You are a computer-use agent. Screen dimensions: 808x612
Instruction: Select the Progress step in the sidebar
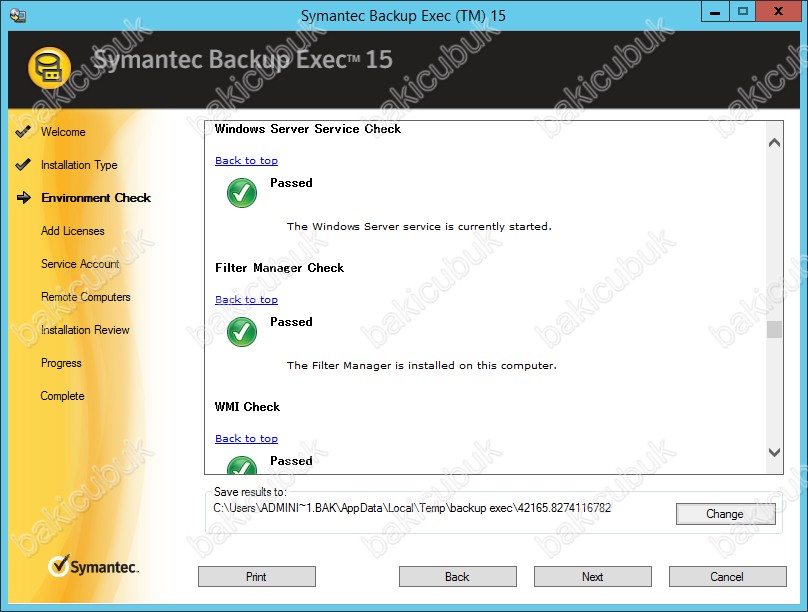61,363
